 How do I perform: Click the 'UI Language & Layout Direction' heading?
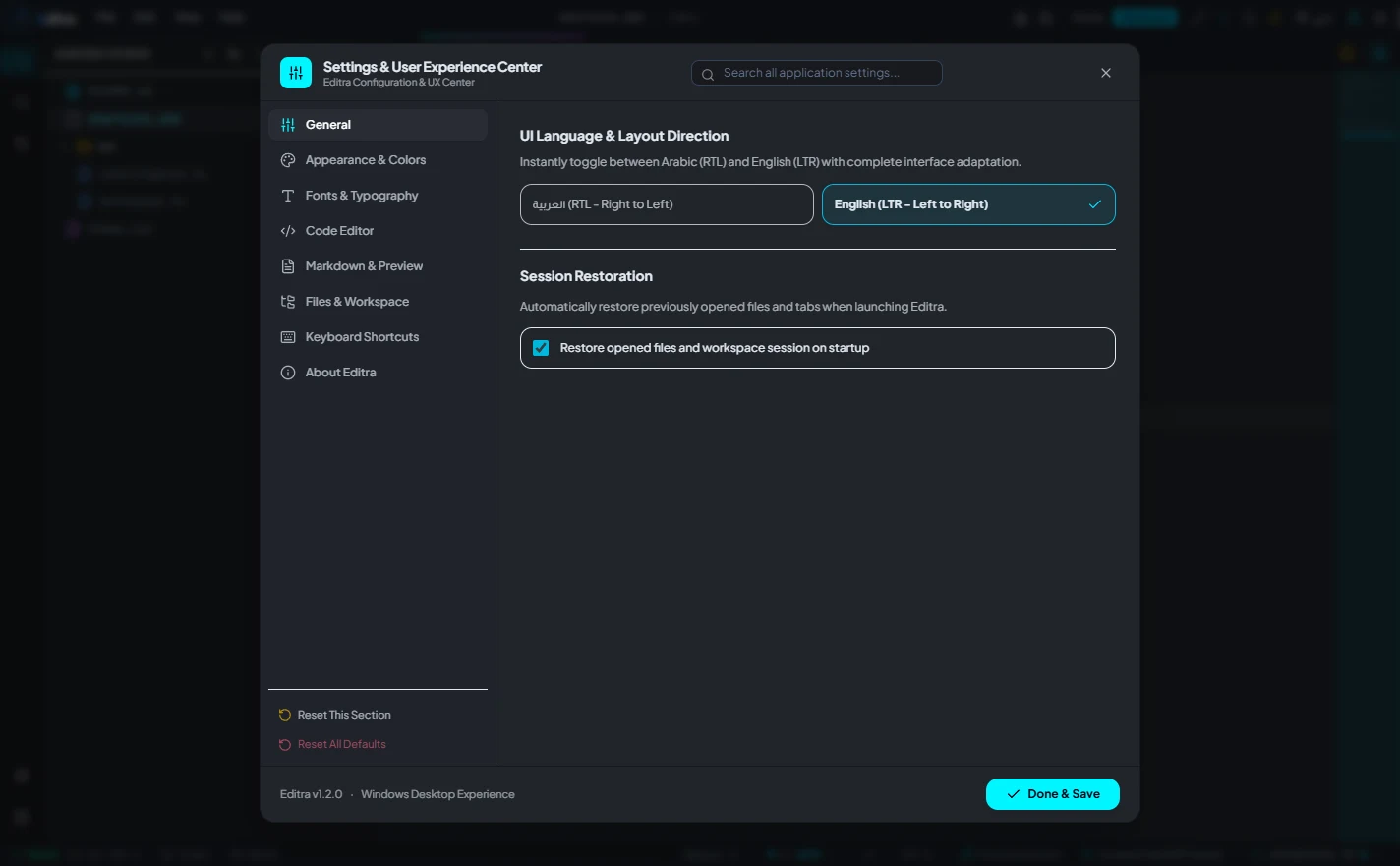point(624,136)
